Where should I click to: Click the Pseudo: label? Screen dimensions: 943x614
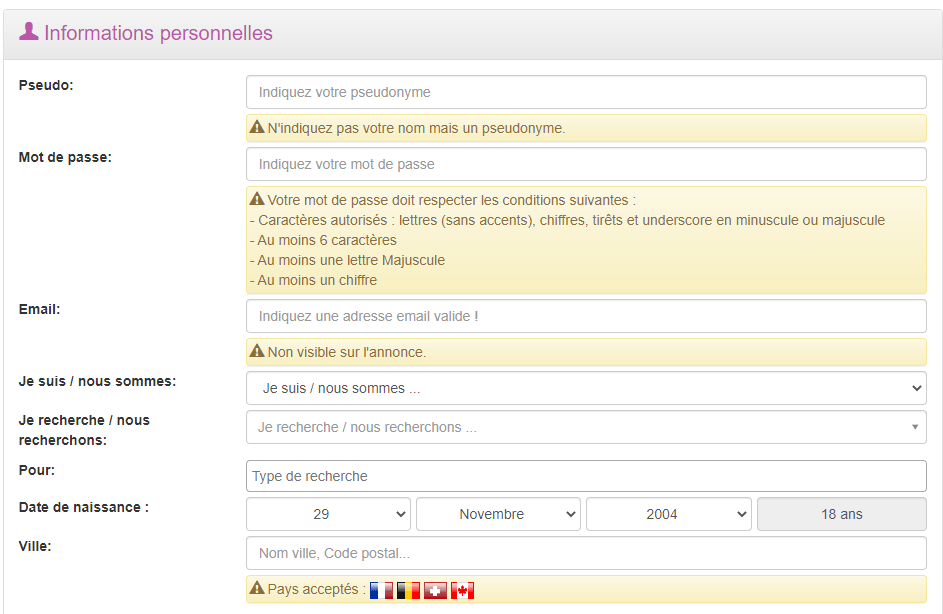(46, 85)
